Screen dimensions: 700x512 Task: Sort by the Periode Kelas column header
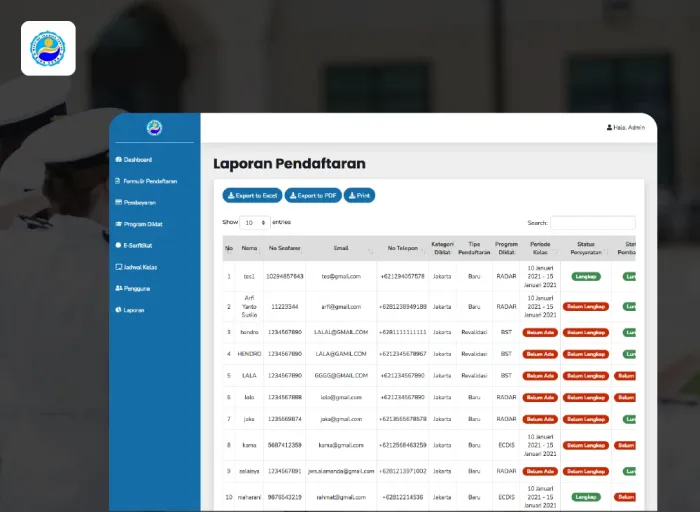[540, 248]
